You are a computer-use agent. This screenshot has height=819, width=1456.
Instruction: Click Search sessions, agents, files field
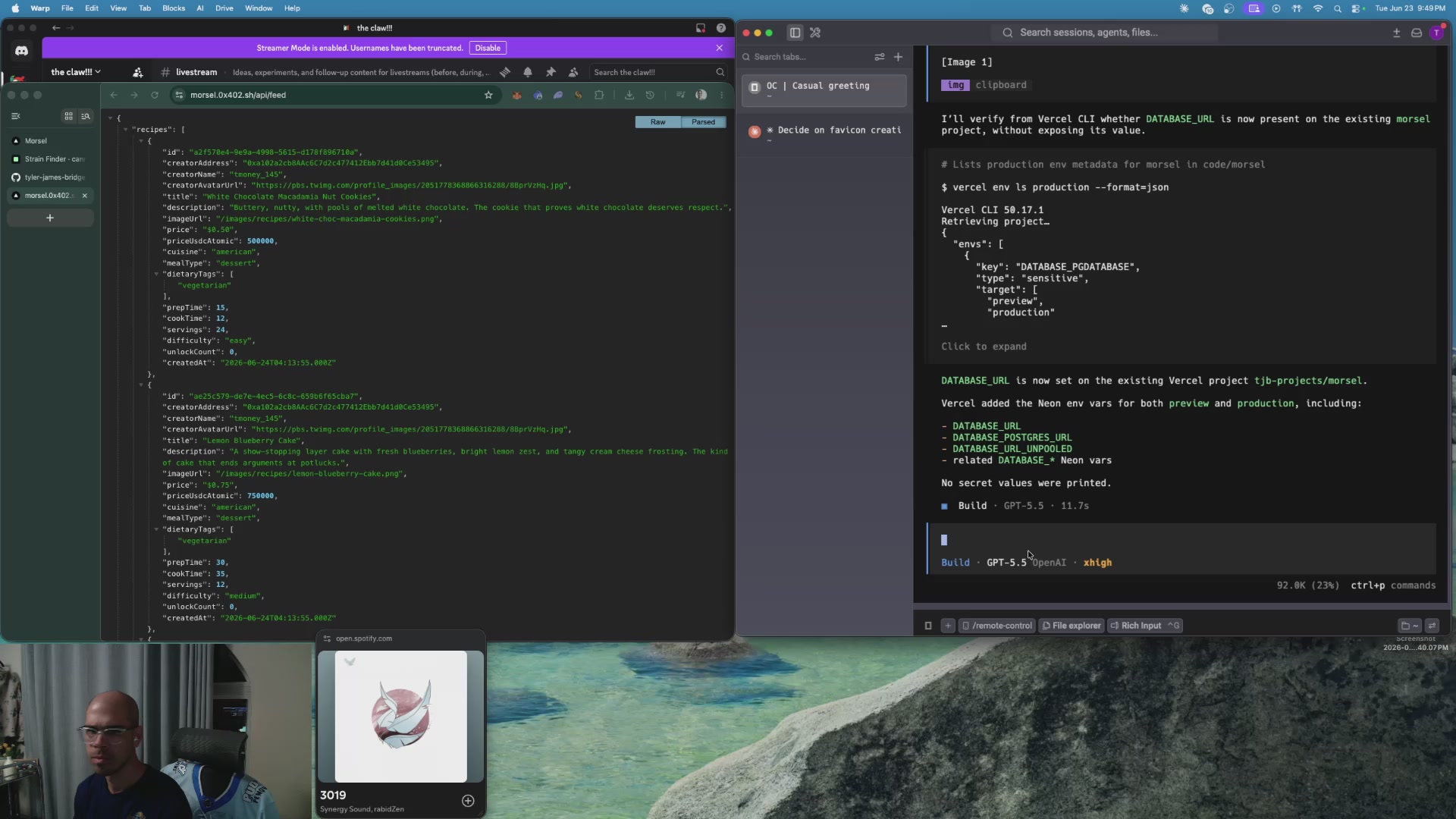(1104, 33)
